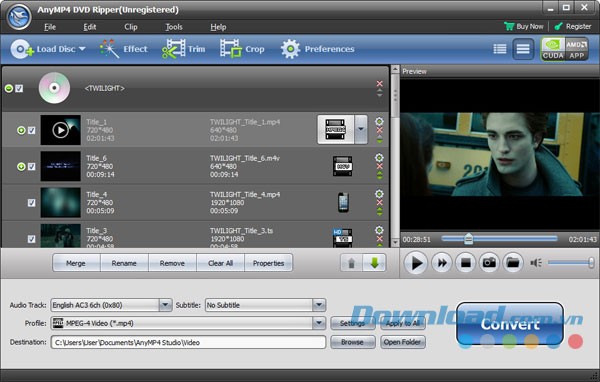Click the Properties button

(268, 263)
